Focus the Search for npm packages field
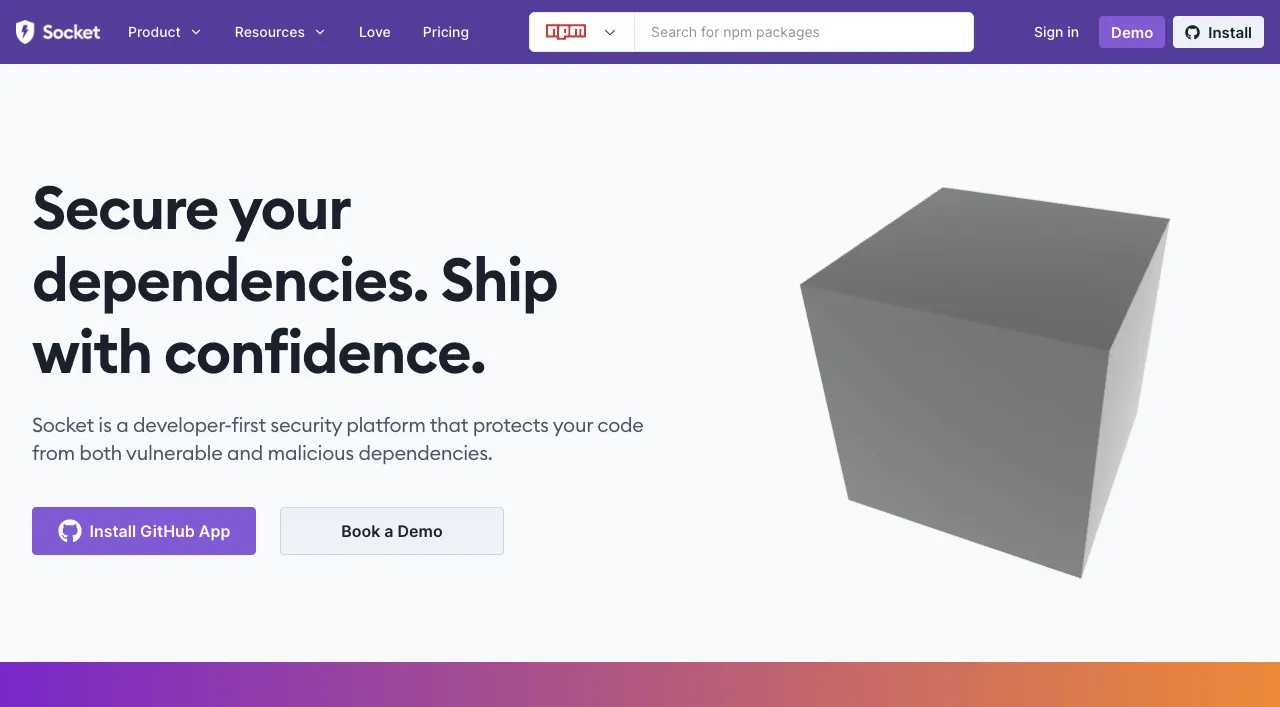Screen dimensions: 1280x707 click(x=804, y=32)
